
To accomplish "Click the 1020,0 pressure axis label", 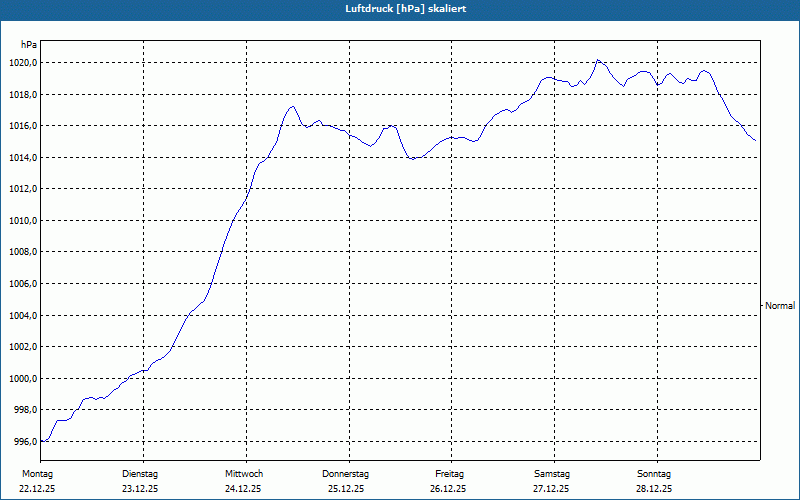I will pyautogui.click(x=22, y=63).
